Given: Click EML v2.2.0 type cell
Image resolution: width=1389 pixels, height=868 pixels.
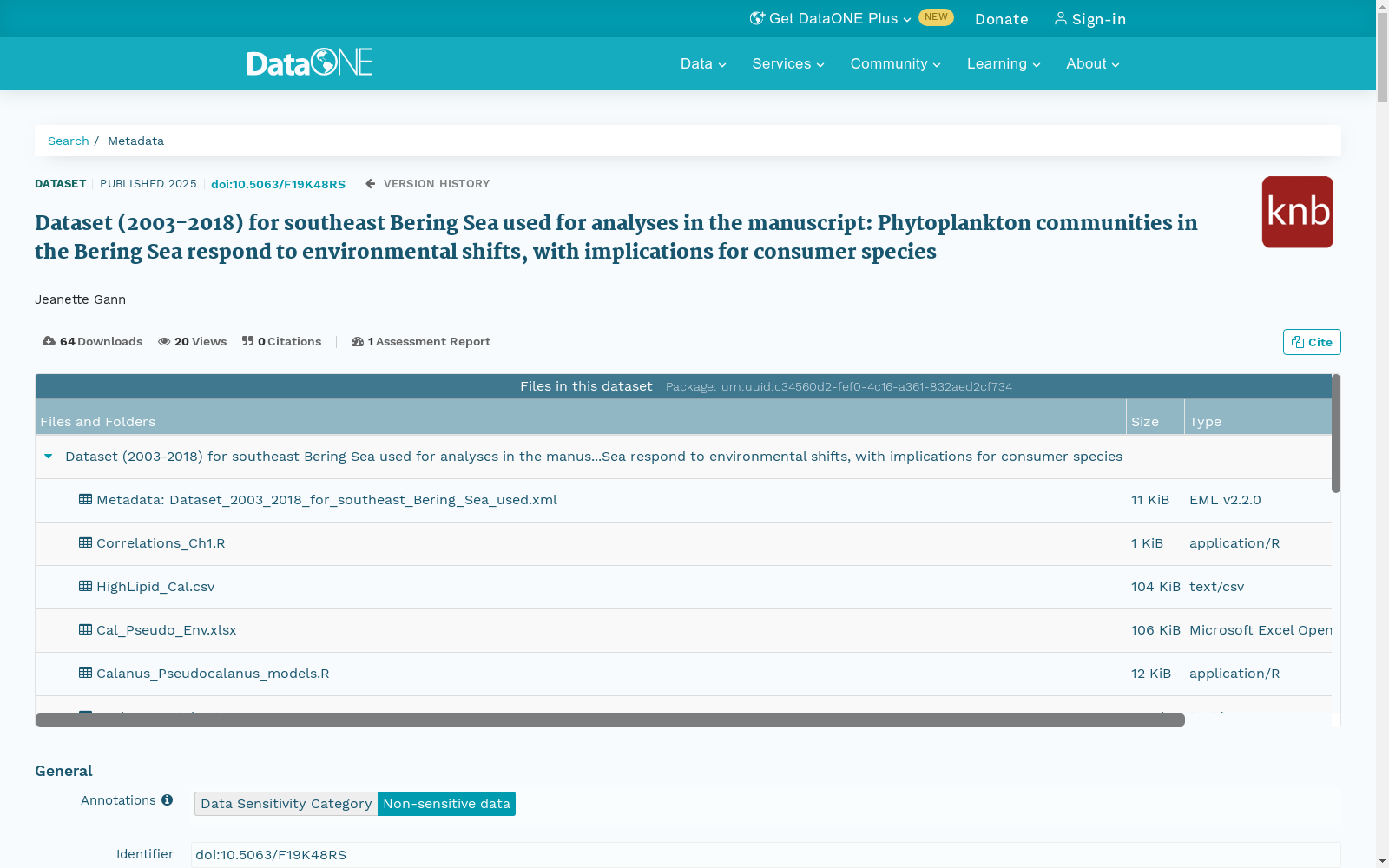Looking at the screenshot, I should (x=1225, y=500).
